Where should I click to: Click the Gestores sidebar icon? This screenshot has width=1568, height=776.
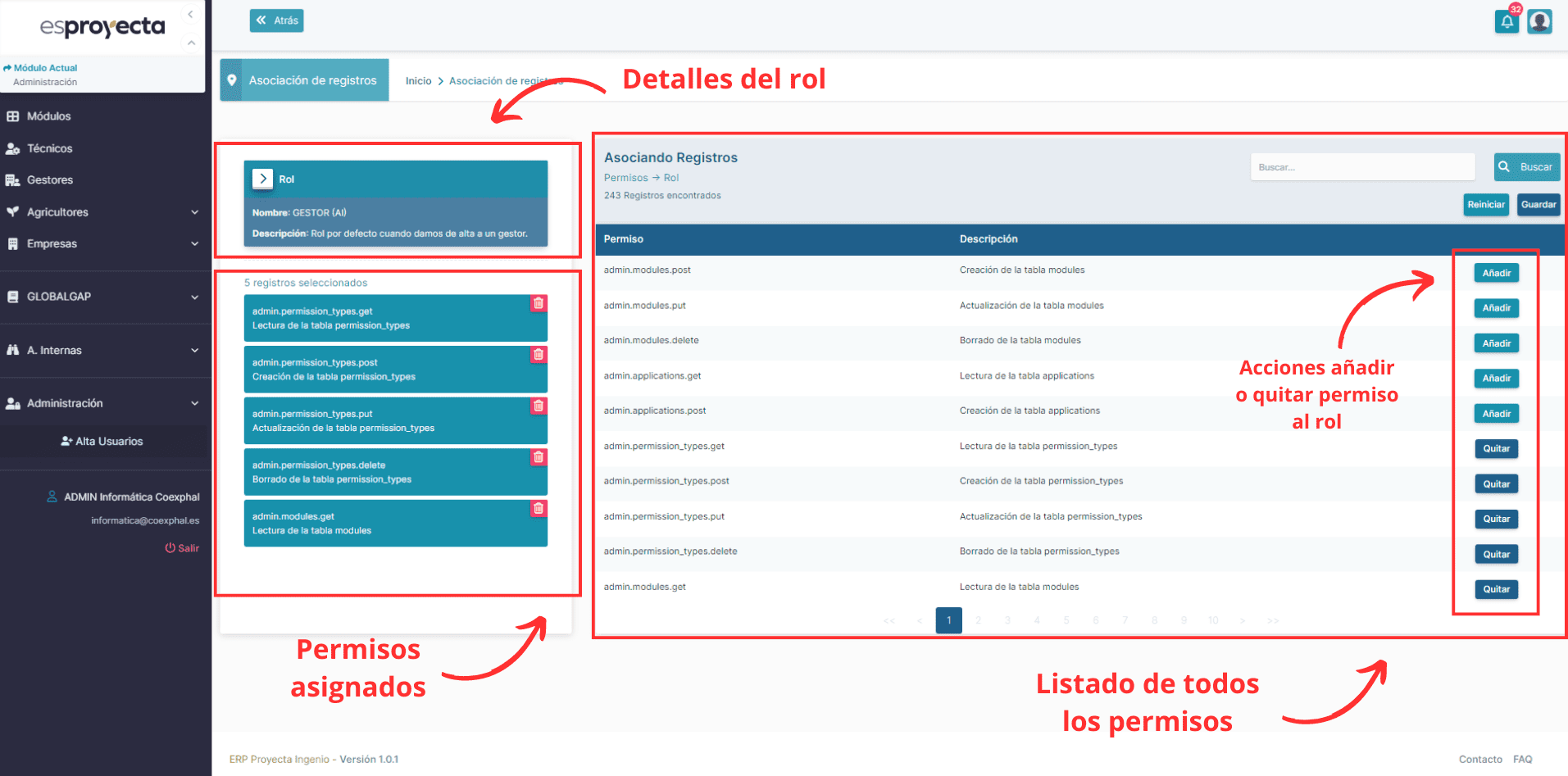coord(11,179)
